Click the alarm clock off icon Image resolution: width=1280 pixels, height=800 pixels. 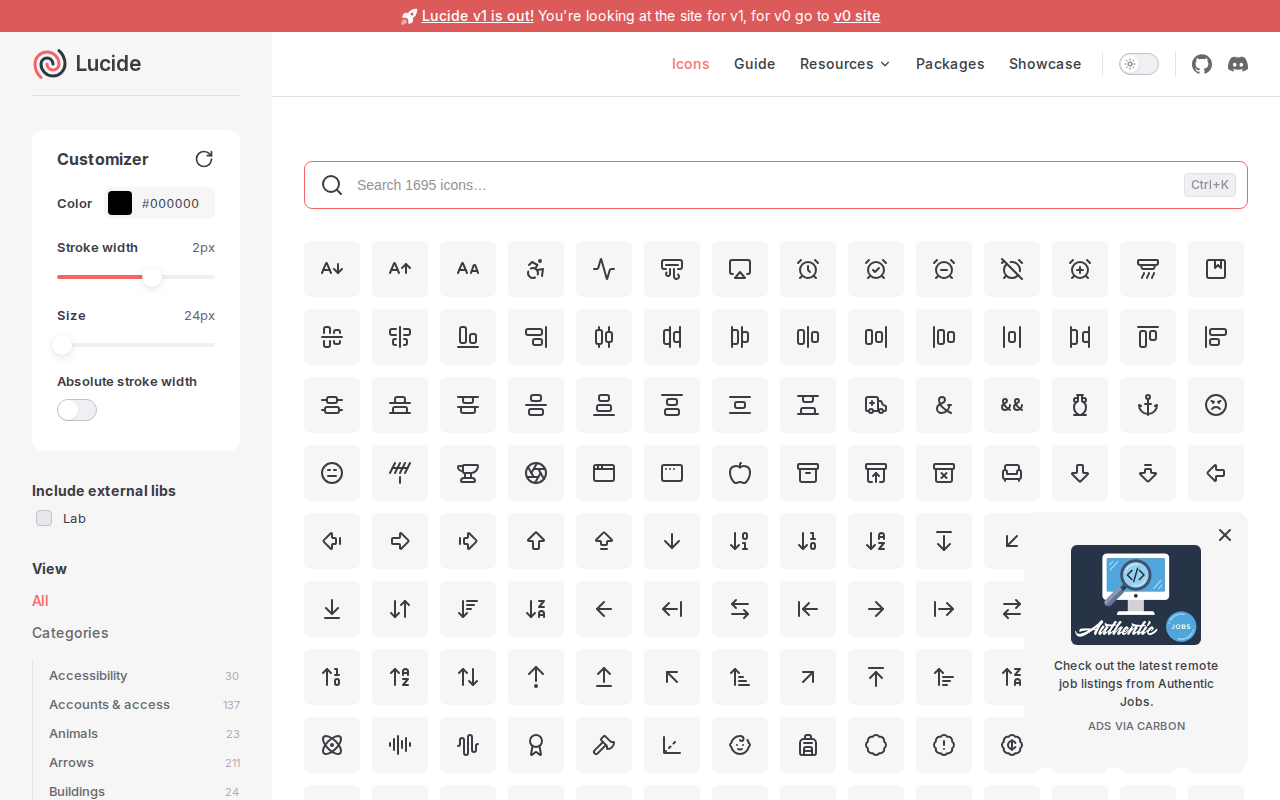1012,269
